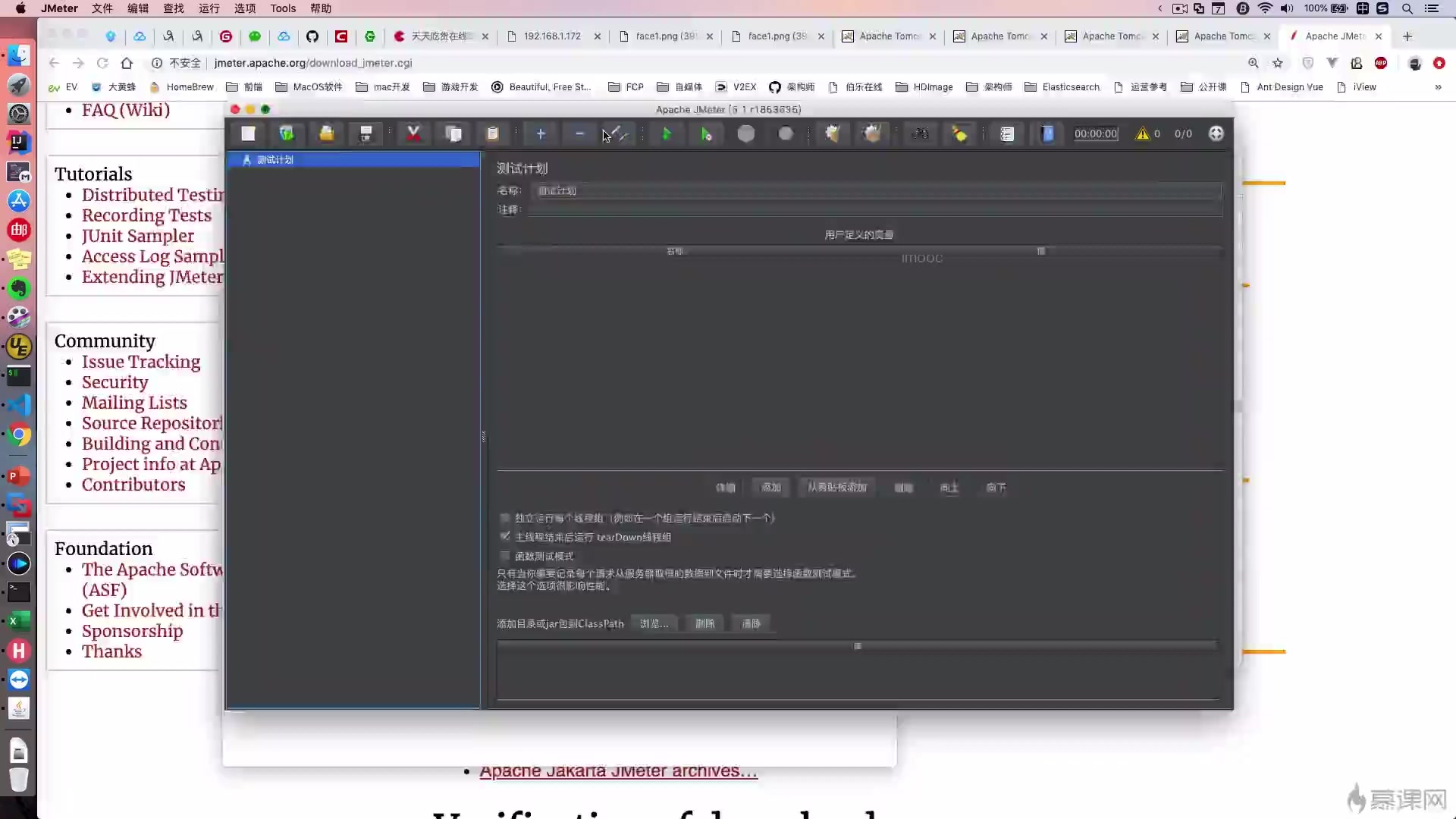Collapse all tree nodes with minus icon
This screenshot has height=819, width=1456.
click(579, 133)
